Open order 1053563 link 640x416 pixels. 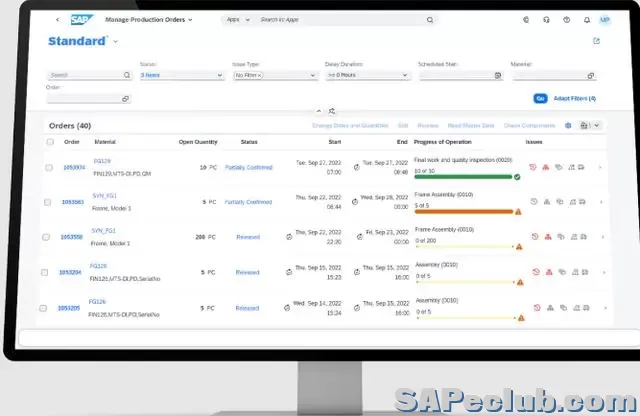click(72, 202)
